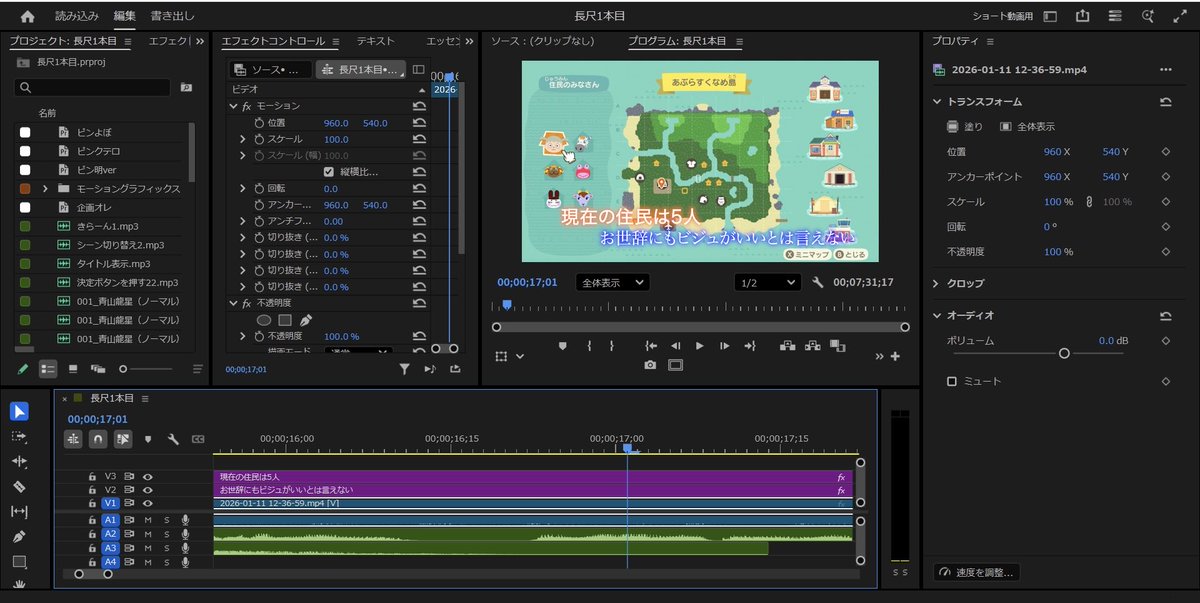Expand the モーショングラフィックス folder
This screenshot has height=603, width=1200.
[45, 188]
